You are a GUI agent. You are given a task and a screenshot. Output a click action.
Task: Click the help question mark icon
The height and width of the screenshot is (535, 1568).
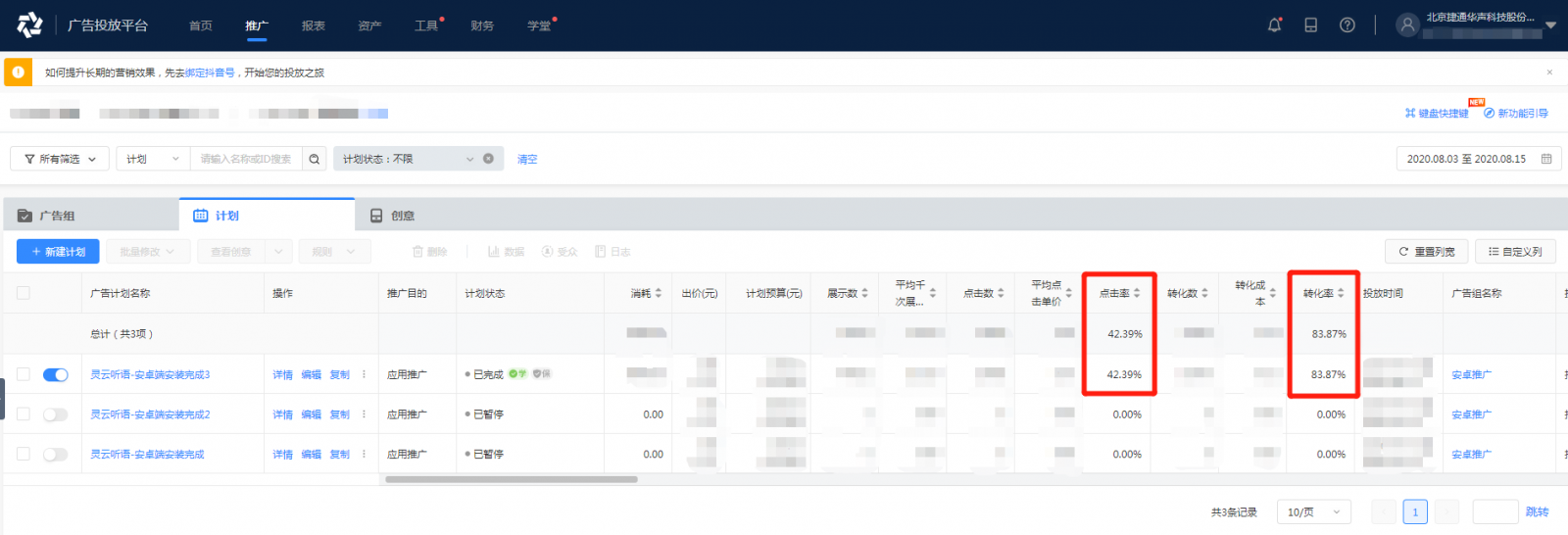tap(1347, 25)
